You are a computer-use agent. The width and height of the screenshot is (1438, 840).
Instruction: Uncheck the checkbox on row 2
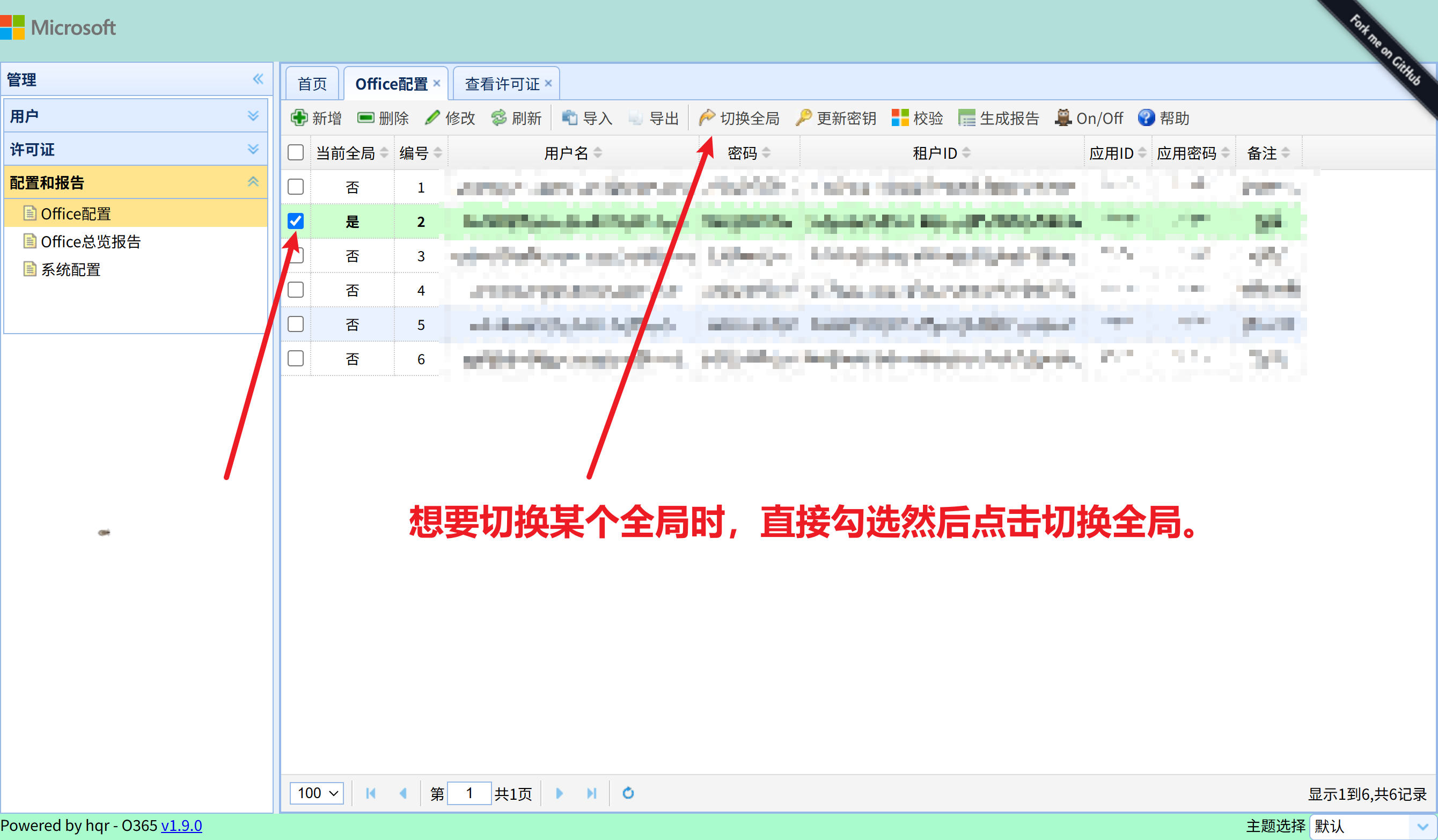point(296,222)
